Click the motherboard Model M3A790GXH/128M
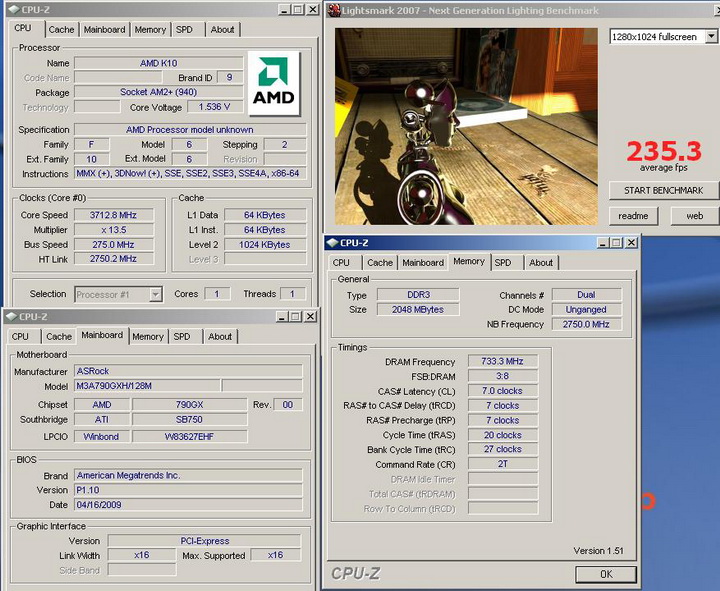The width and height of the screenshot is (720, 591). [147, 386]
